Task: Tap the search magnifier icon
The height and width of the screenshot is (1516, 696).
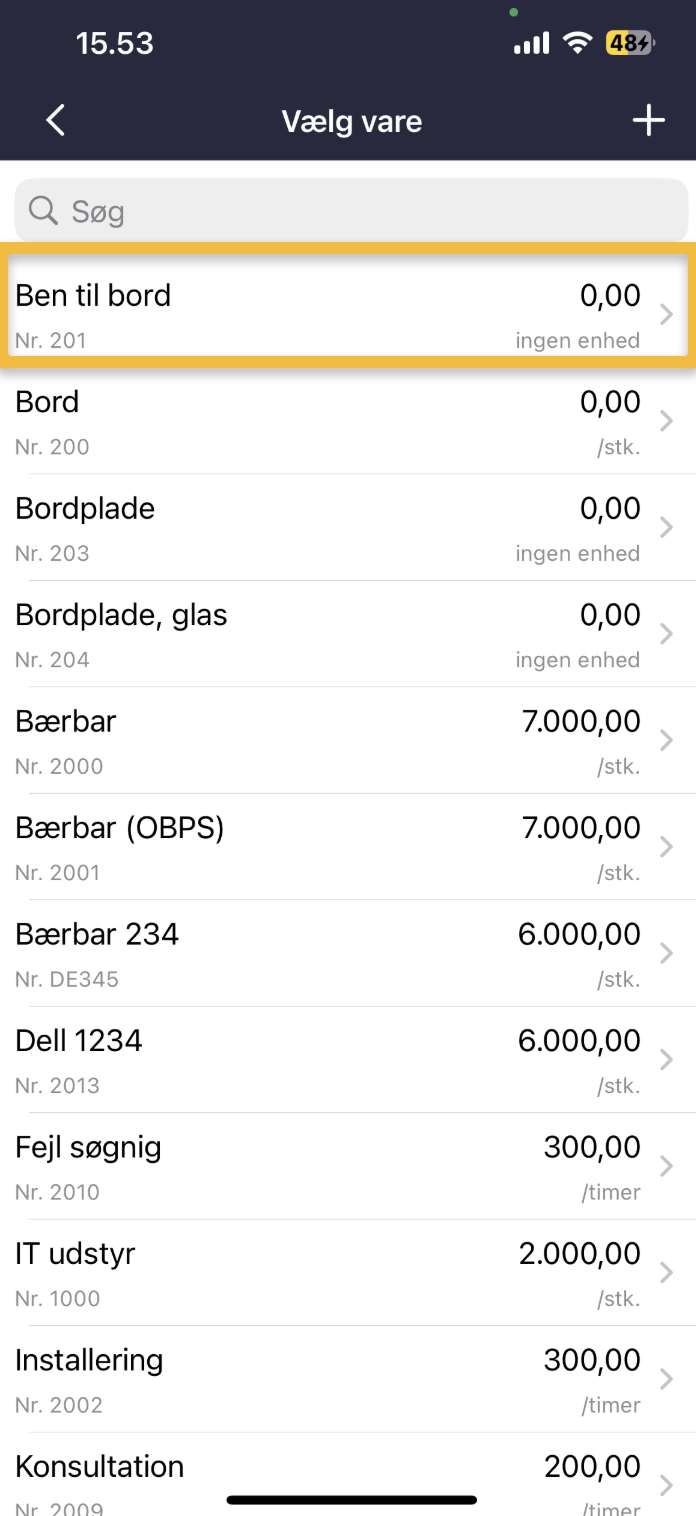Action: 43,211
